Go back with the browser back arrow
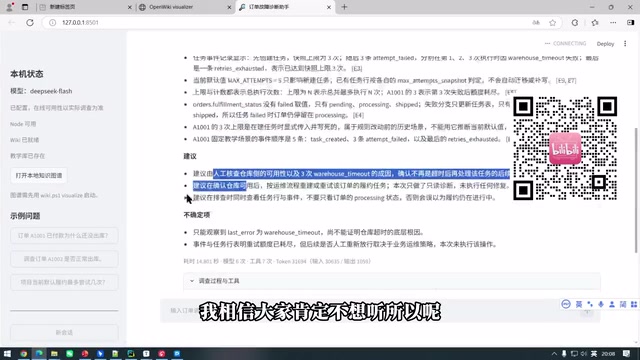Screen dimensions: 640x360 (x=11, y=22)
